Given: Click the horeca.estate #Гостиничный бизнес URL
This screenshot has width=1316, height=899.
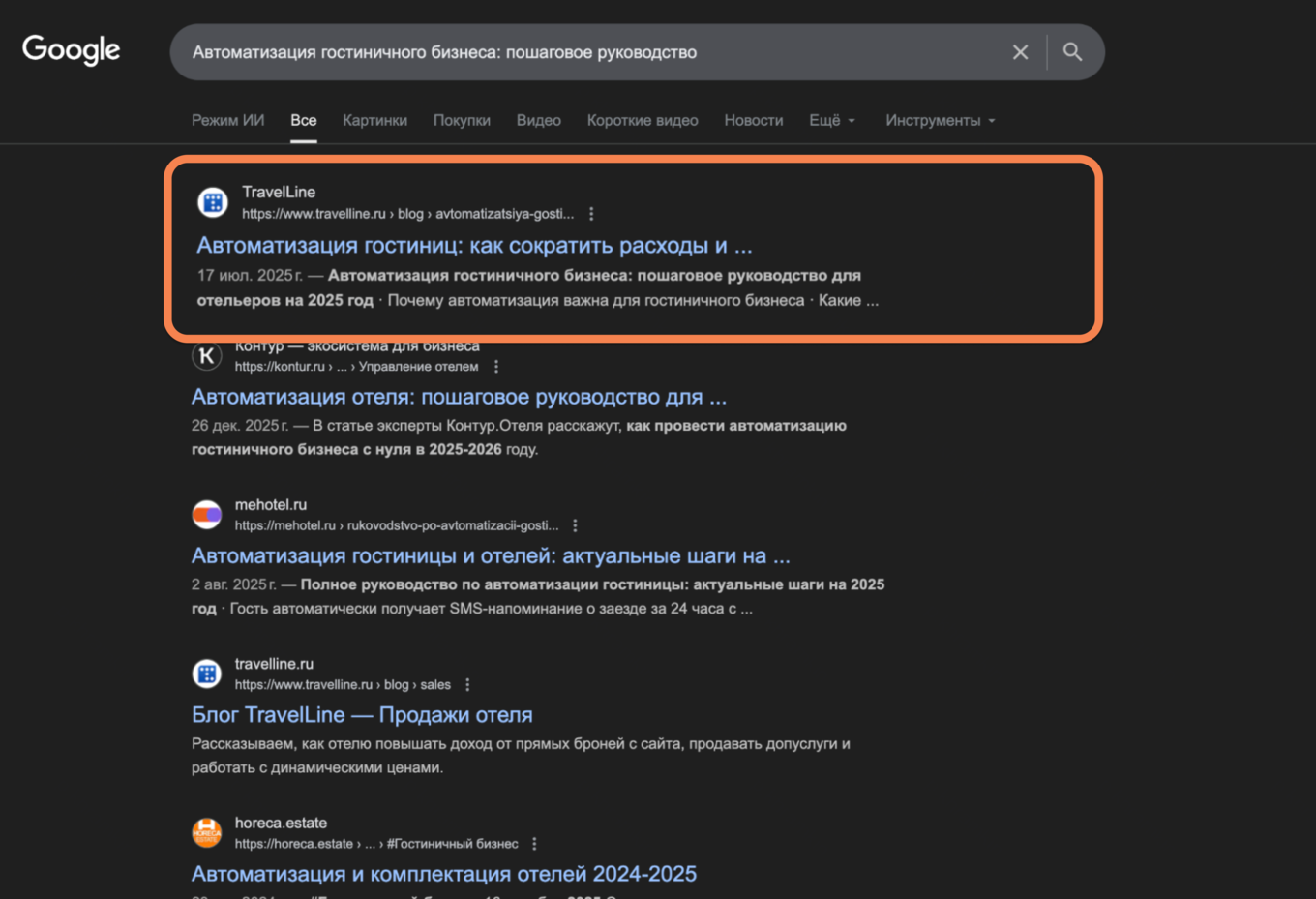Looking at the screenshot, I should coord(376,844).
